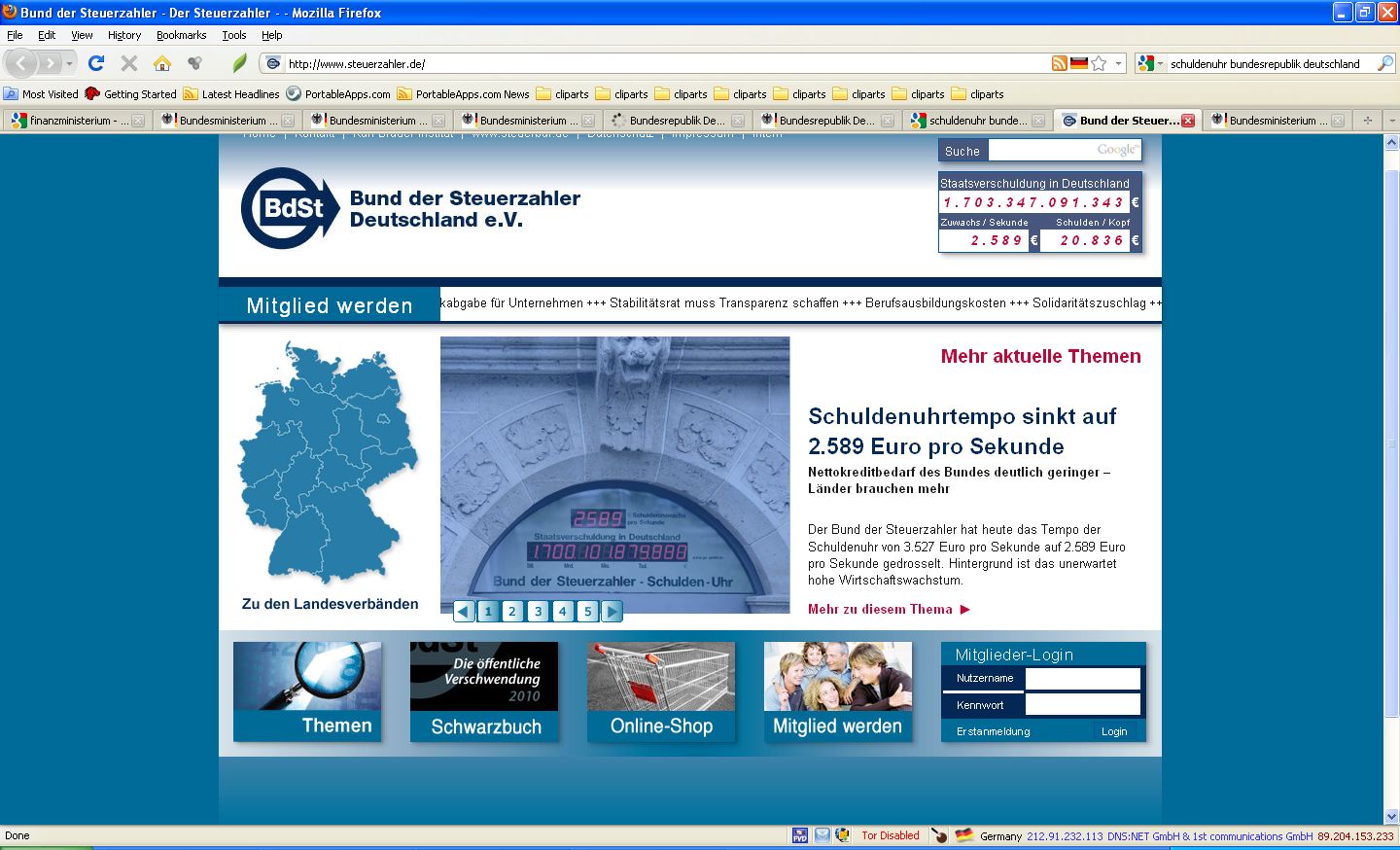Advance the slideshow with the right arrow control
Viewport: 1400px width, 850px height.
(x=612, y=611)
